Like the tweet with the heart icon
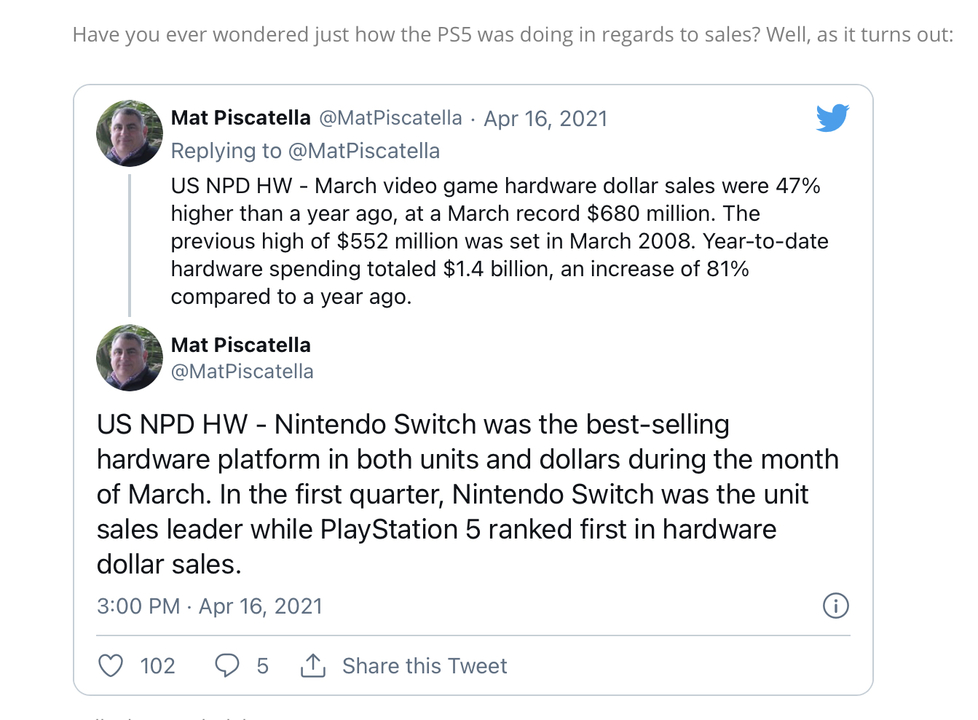The image size is (978, 720). point(112,666)
